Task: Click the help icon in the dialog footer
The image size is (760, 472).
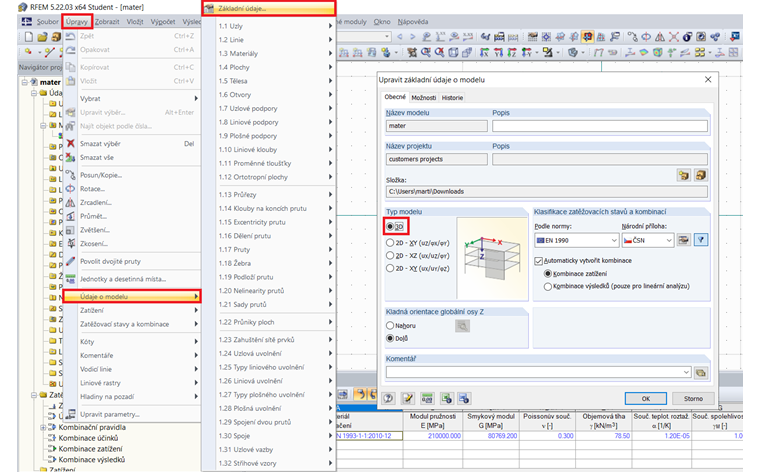Action: tap(388, 398)
